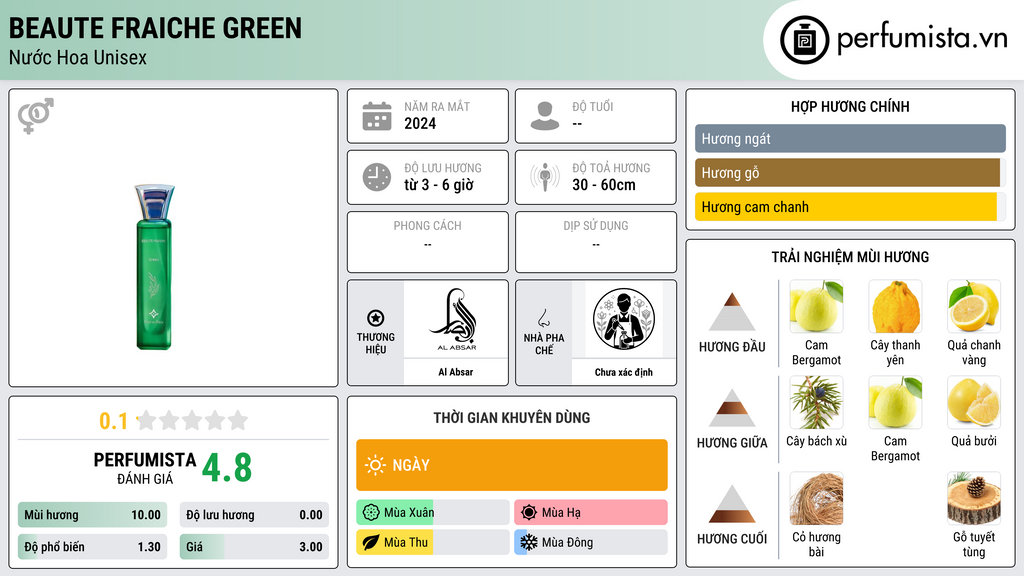The image size is (1024, 576).
Task: Click the Al Absar brand name label
Action: point(456,372)
